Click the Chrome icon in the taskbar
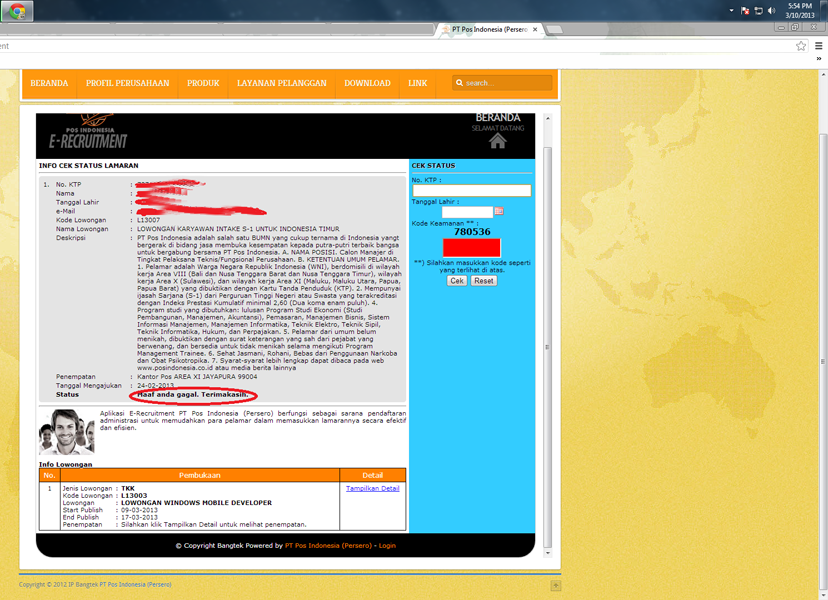The width and height of the screenshot is (828, 600). coord(17,11)
